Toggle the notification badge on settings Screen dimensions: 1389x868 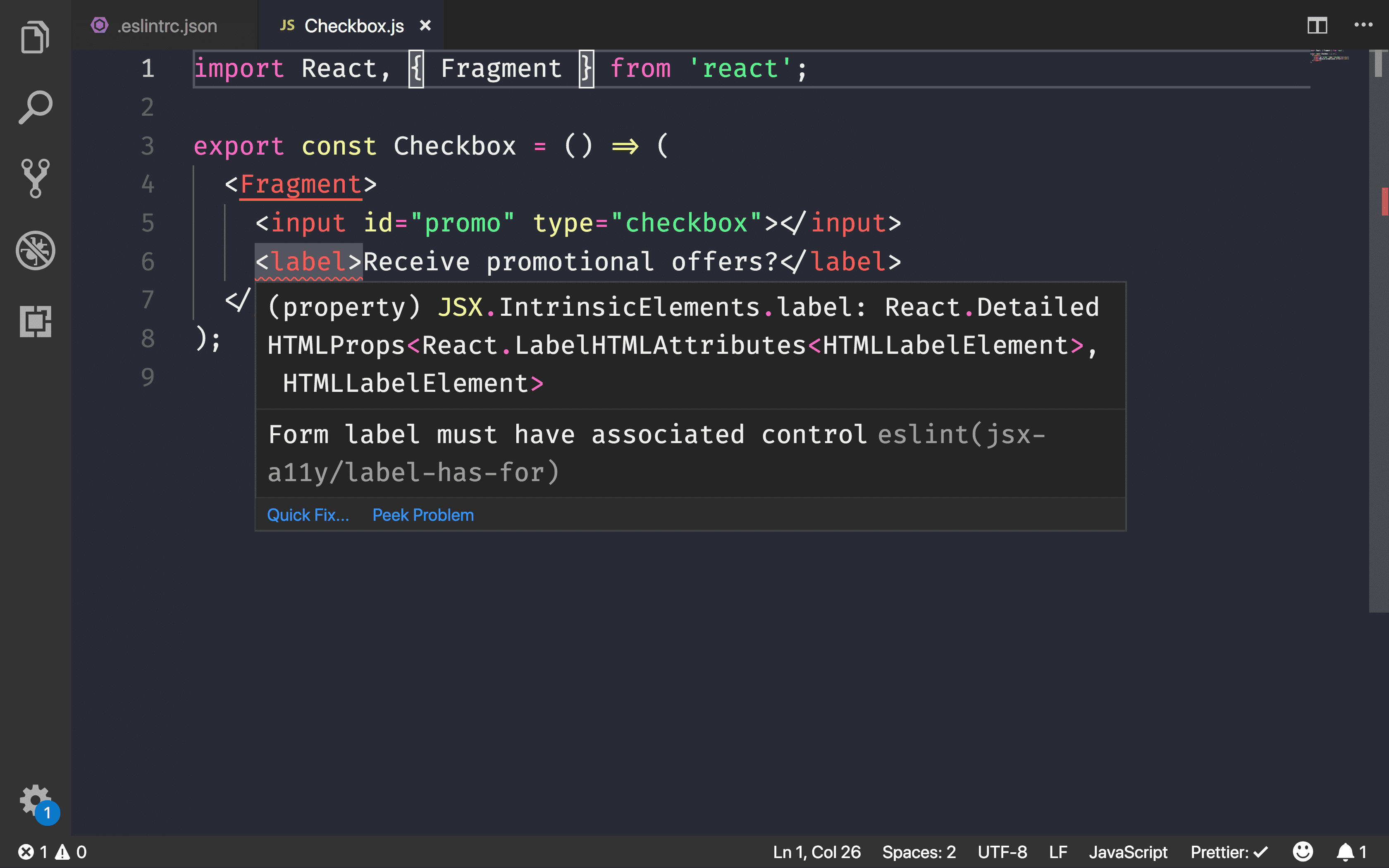(x=47, y=813)
